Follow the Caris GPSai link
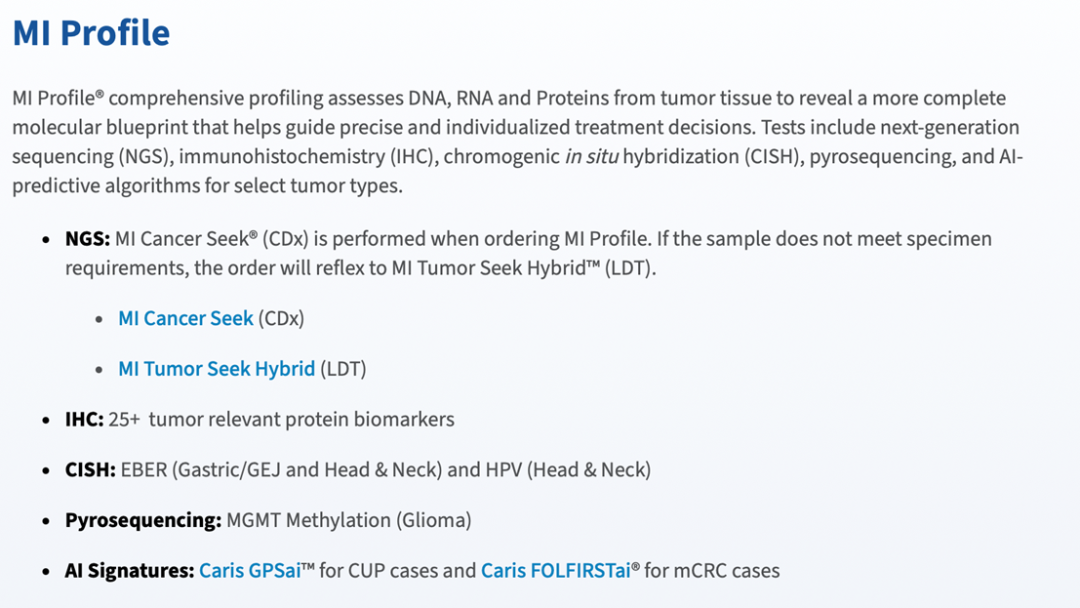1080x608 pixels. (x=250, y=570)
